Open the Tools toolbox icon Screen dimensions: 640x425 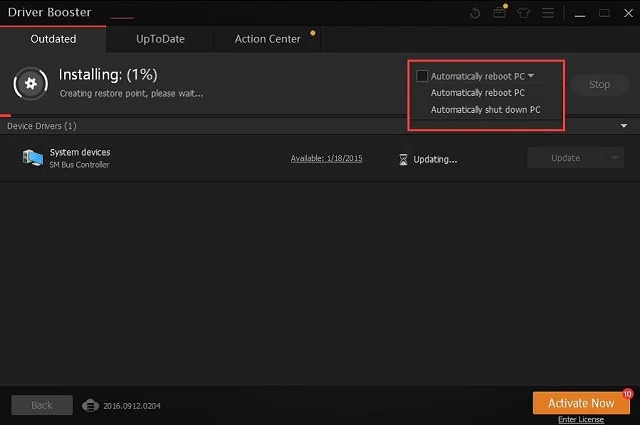[x=499, y=13]
